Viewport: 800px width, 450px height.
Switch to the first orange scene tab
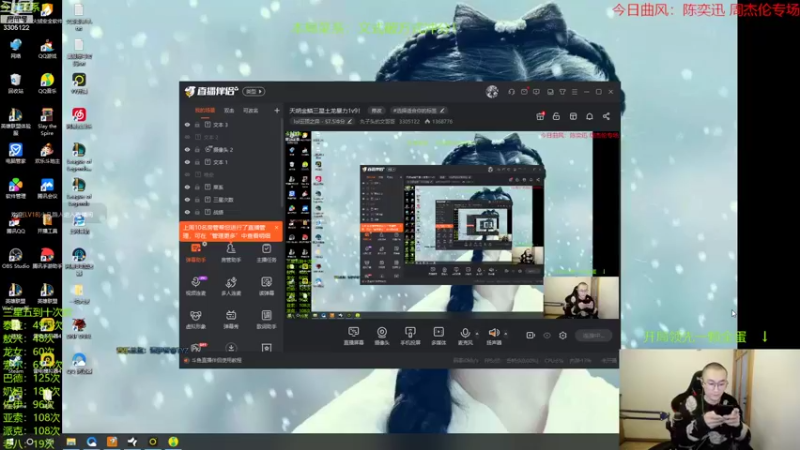[205, 110]
